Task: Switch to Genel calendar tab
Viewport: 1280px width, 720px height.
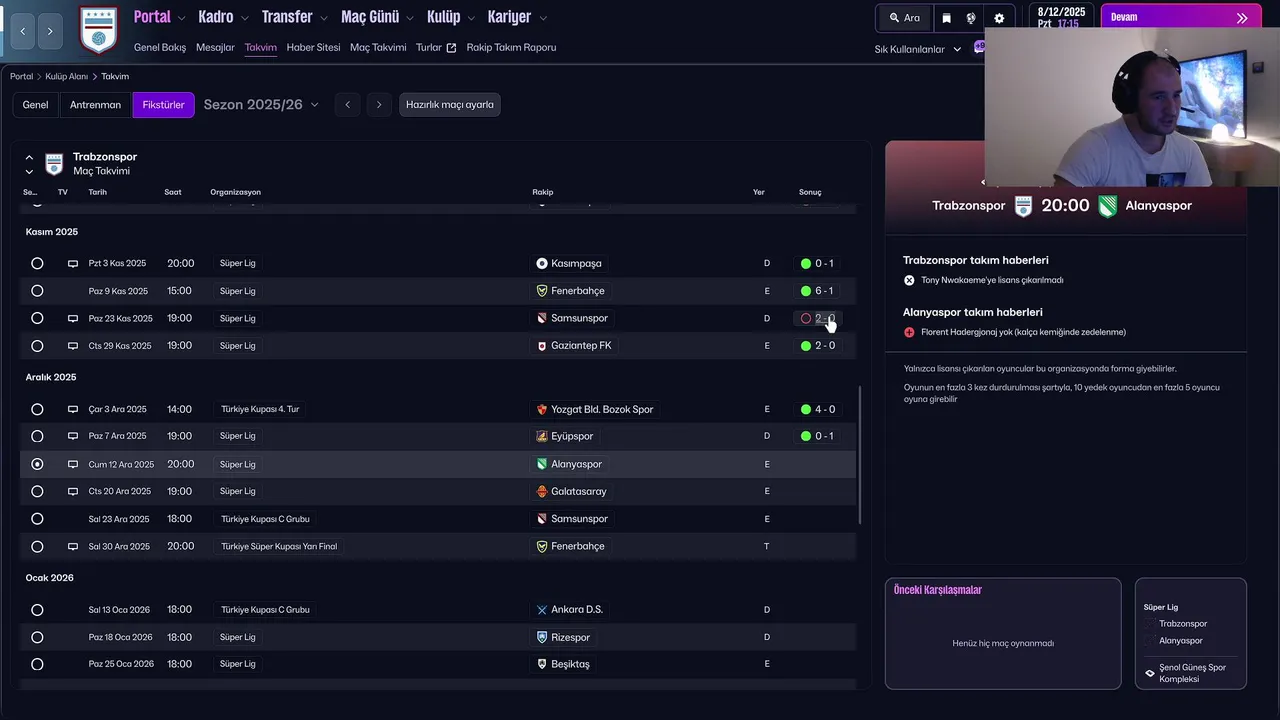Action: pos(35,104)
